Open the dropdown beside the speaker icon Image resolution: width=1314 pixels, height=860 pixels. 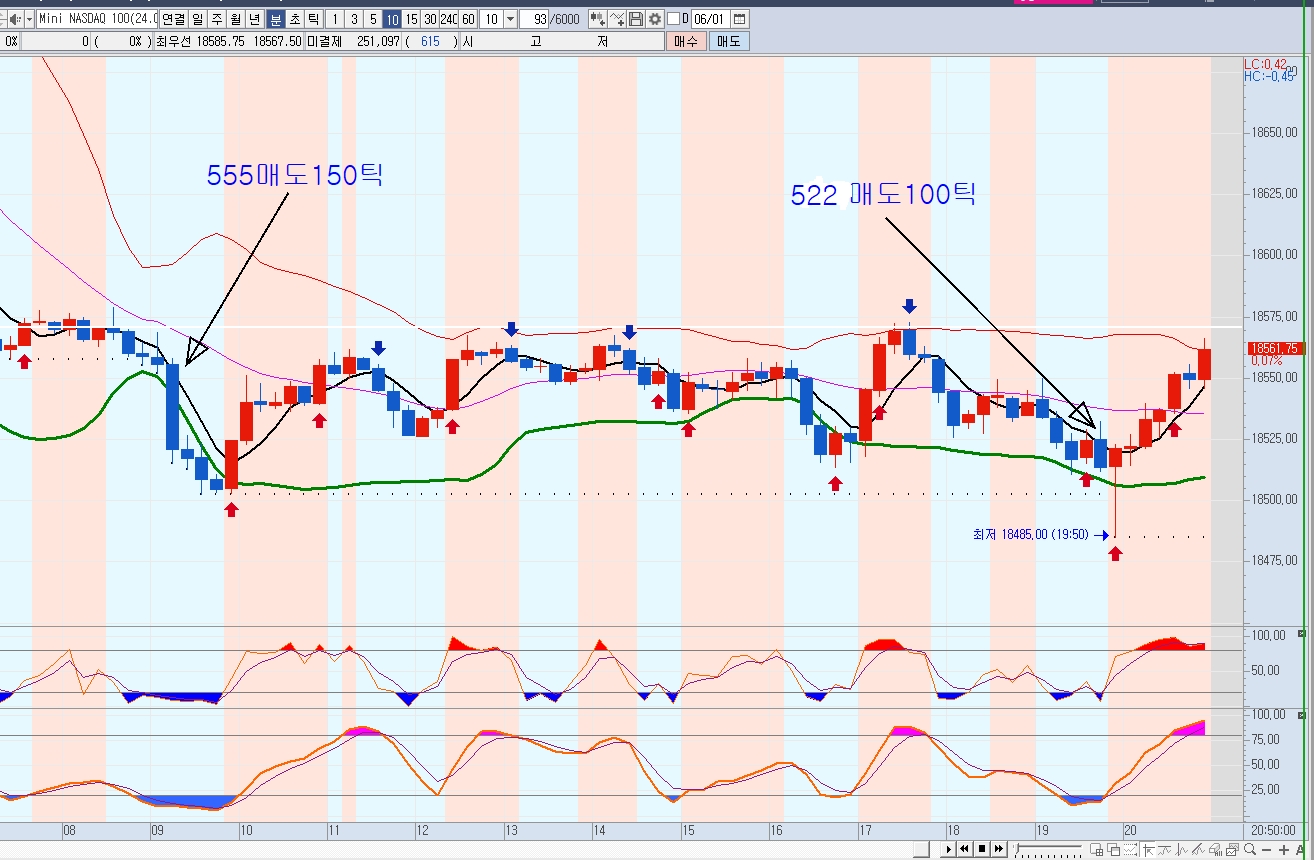[28, 19]
